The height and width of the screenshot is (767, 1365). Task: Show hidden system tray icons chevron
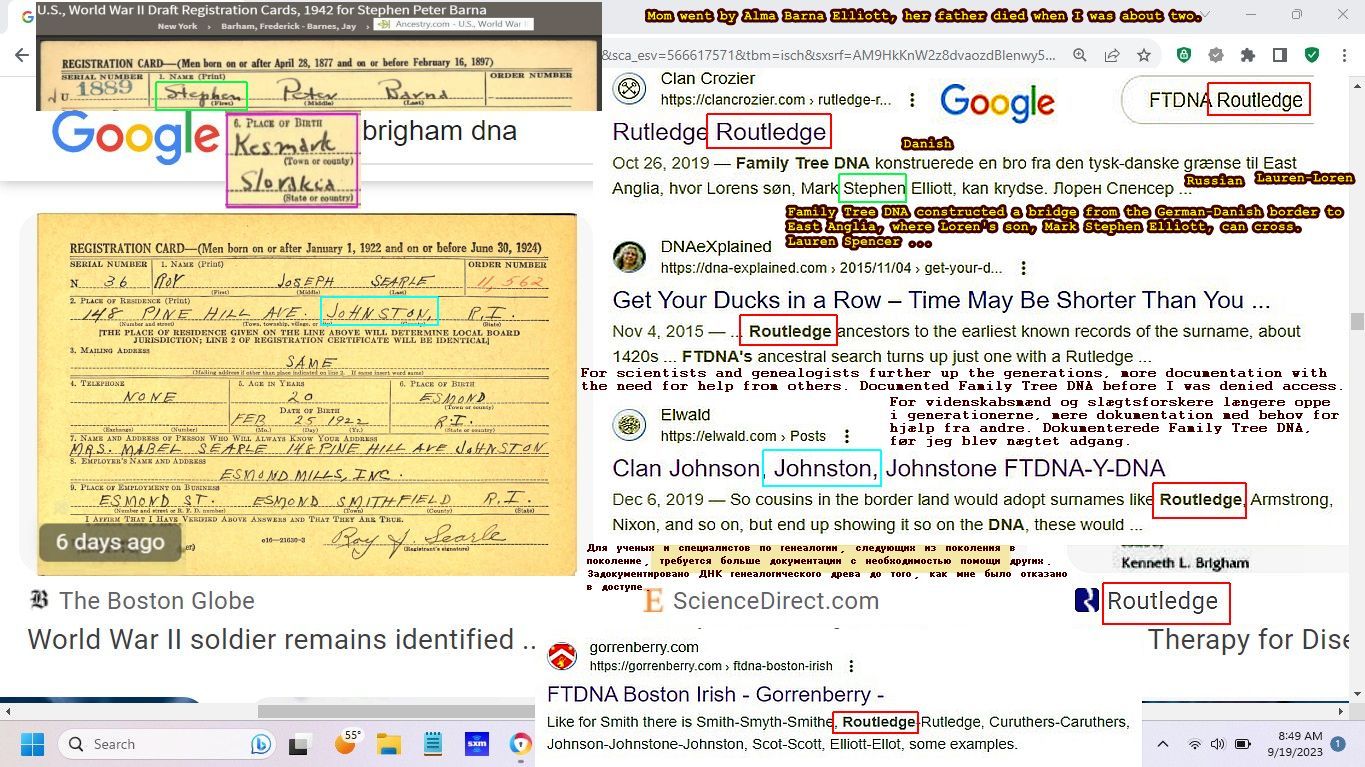[x=1162, y=744]
